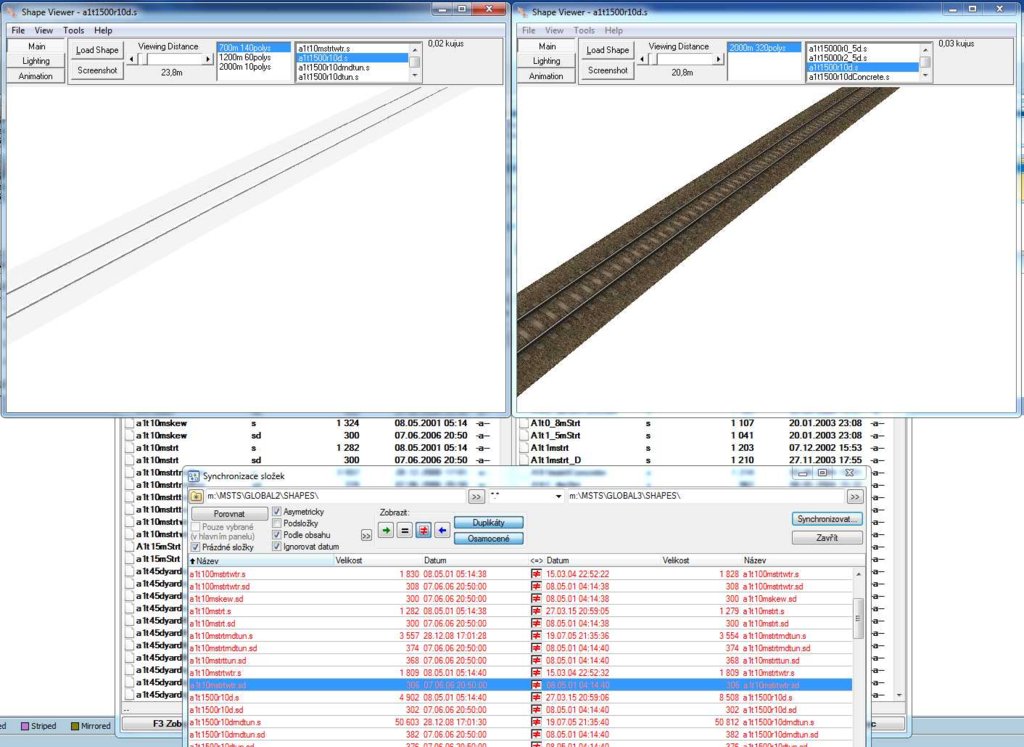The width and height of the screenshot is (1024, 747).
Task: Click left viewer Viewing Distance left arrow
Action: click(x=131, y=59)
